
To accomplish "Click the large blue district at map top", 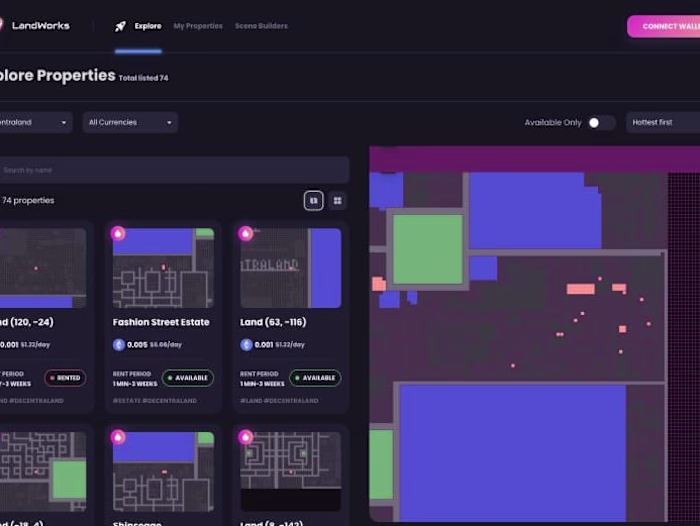I will 534,210.
